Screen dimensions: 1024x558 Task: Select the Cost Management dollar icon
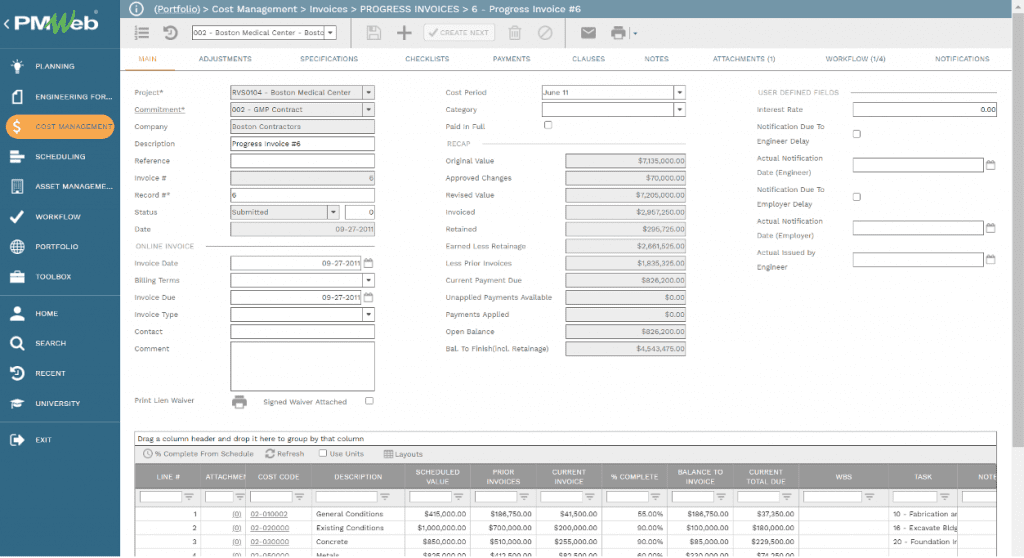[17, 127]
